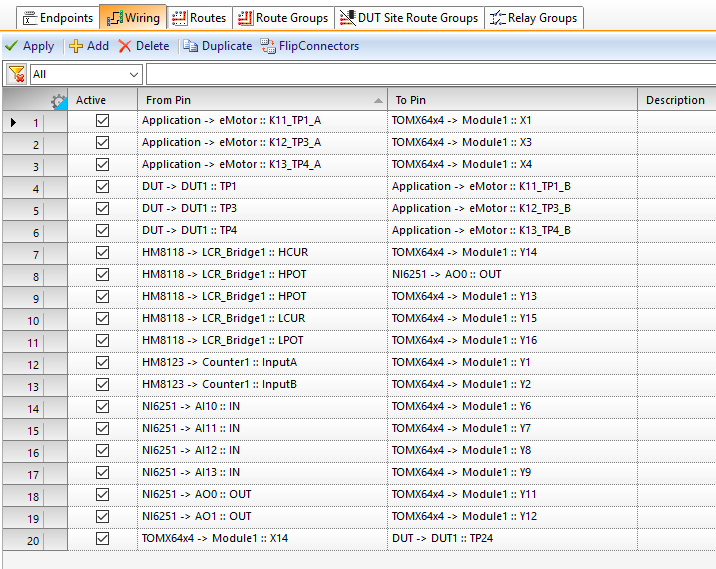Click To Pin cell 'Module1 :: Y11'
This screenshot has width=716, height=569.
512,495
